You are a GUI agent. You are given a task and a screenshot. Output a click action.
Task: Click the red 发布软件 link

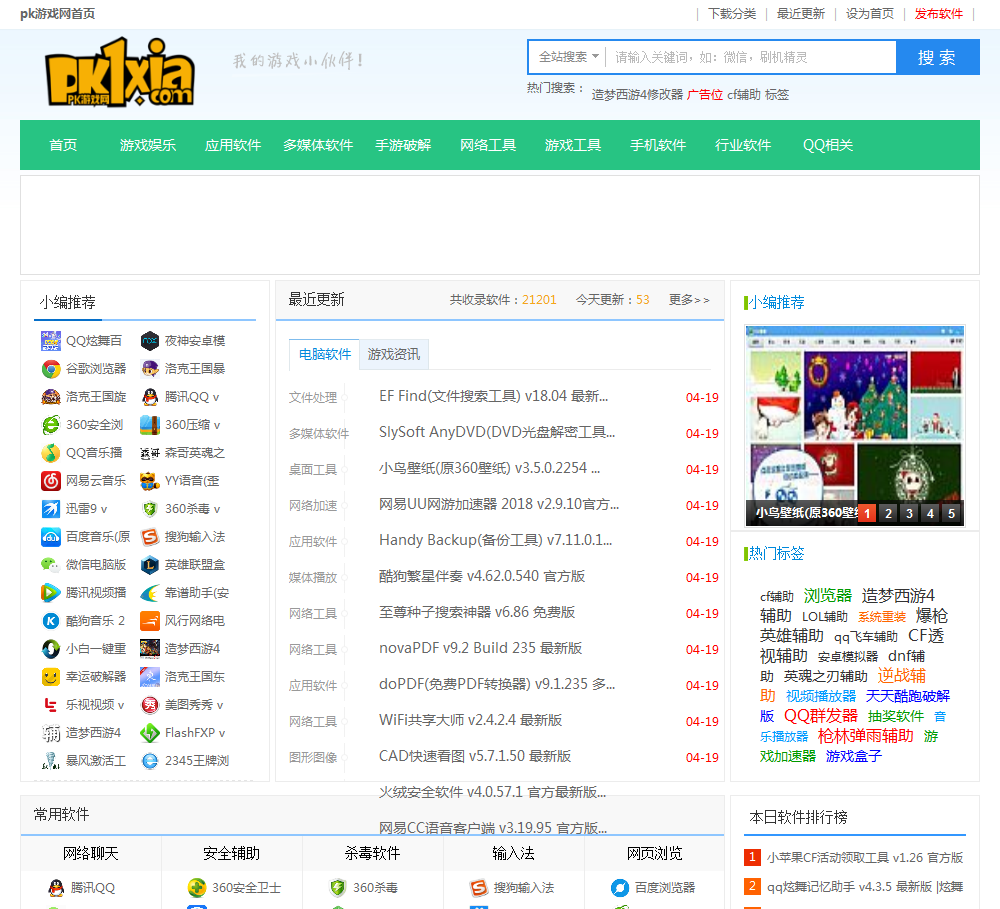pos(939,14)
